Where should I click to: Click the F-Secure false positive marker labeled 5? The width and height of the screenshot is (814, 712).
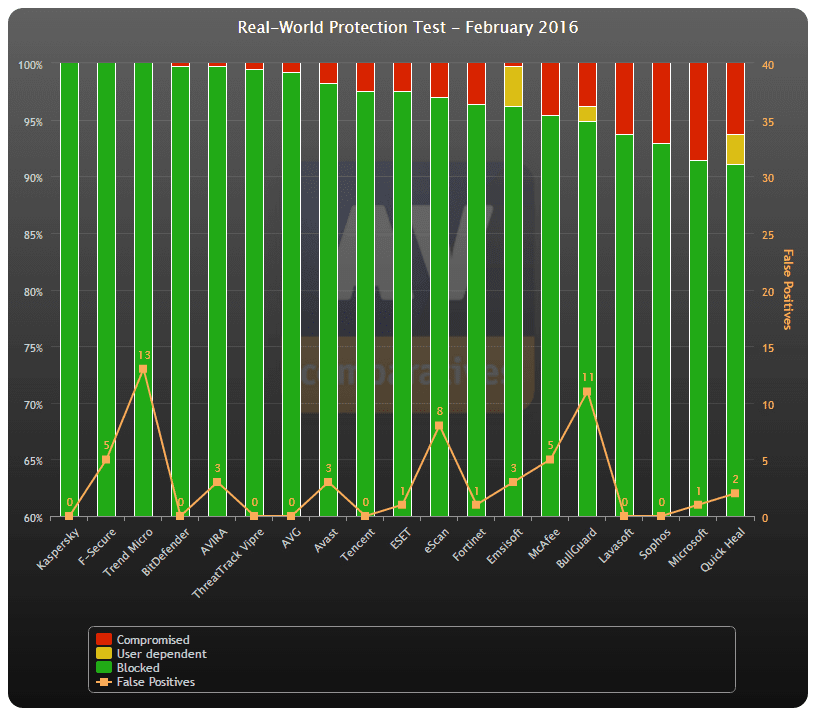click(106, 460)
